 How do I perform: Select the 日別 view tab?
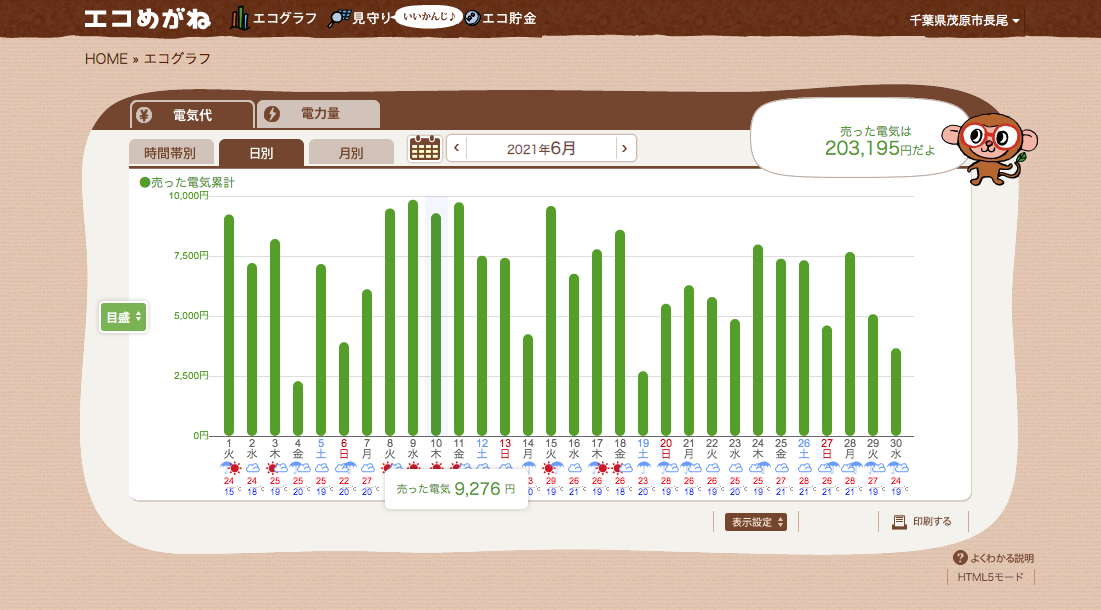coord(261,152)
